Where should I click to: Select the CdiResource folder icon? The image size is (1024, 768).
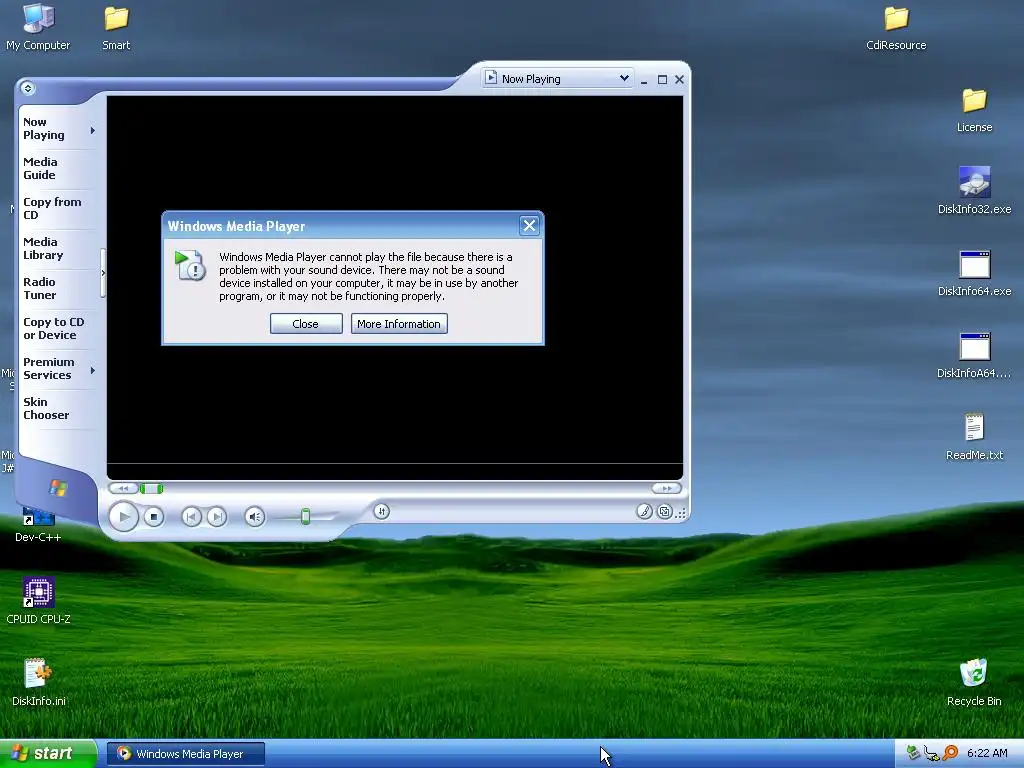point(896,26)
